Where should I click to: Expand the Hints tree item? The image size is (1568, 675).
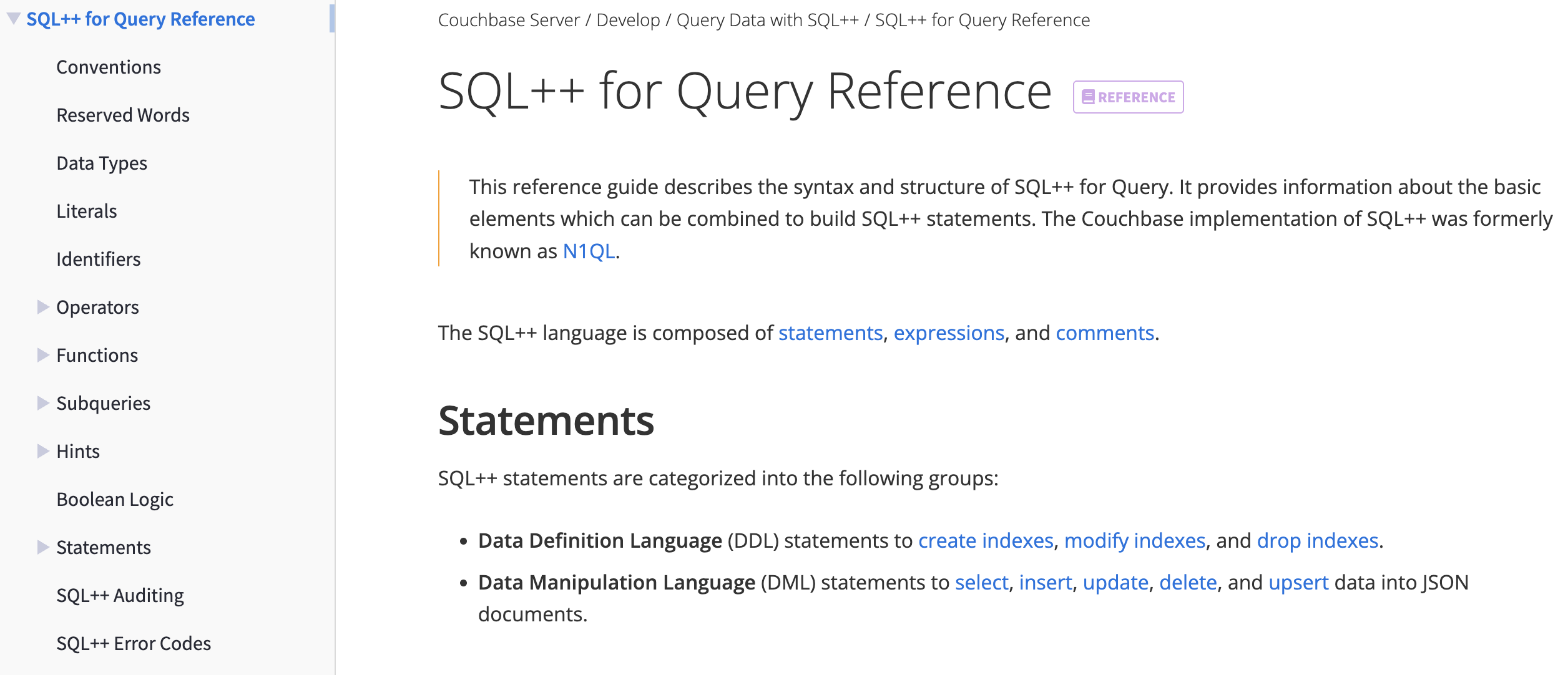42,451
